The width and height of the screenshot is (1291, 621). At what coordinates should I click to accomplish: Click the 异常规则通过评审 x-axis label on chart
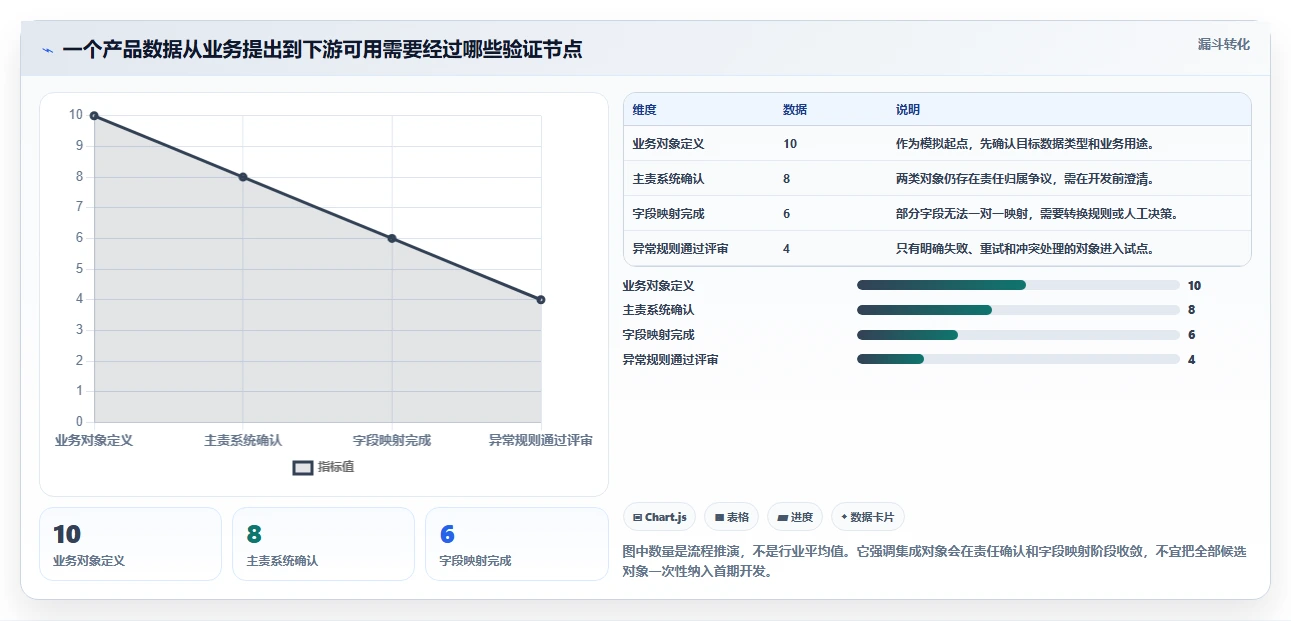540,440
